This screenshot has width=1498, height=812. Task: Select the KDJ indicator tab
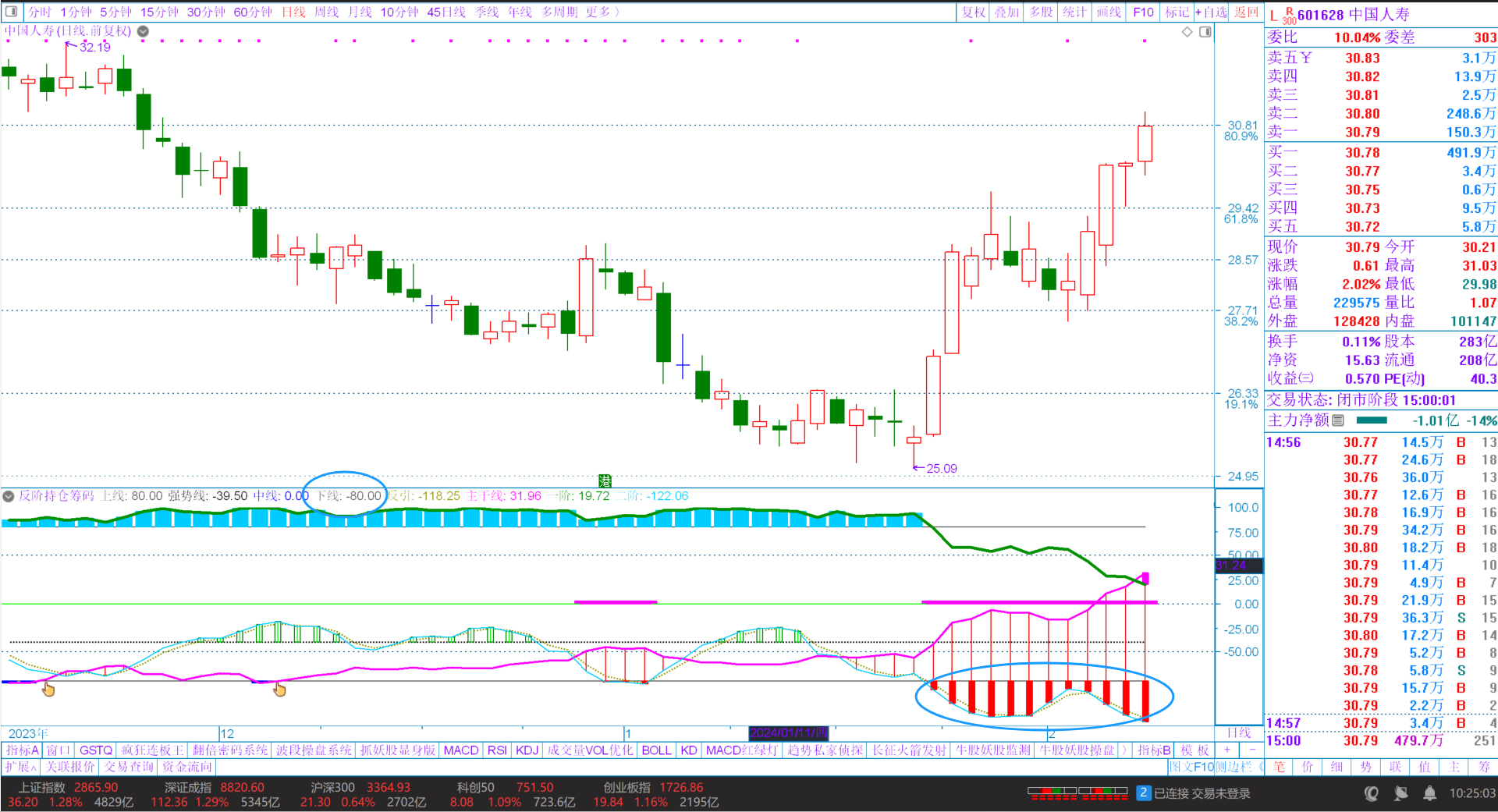(x=527, y=750)
